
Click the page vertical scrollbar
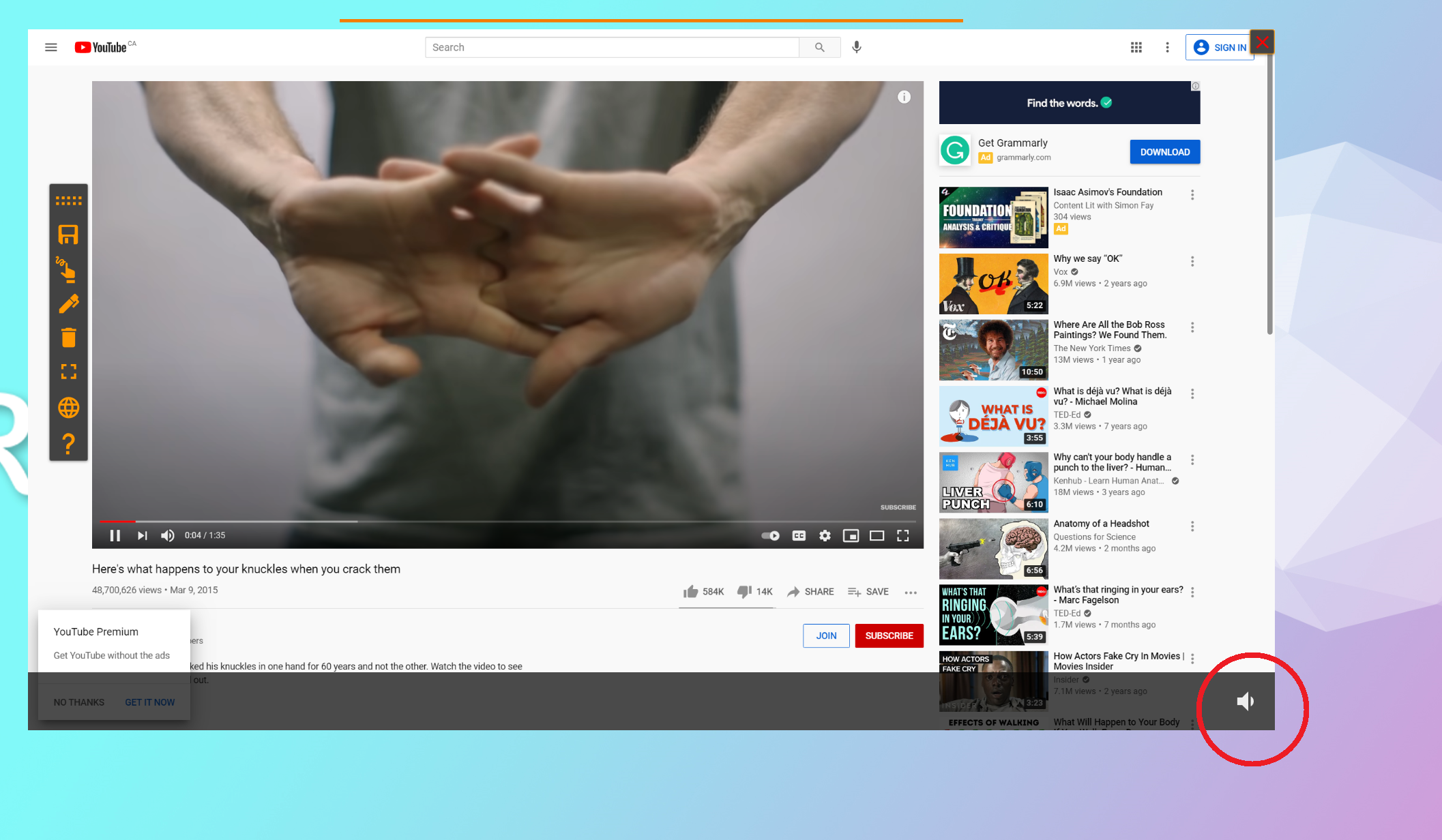pyautogui.click(x=1269, y=194)
